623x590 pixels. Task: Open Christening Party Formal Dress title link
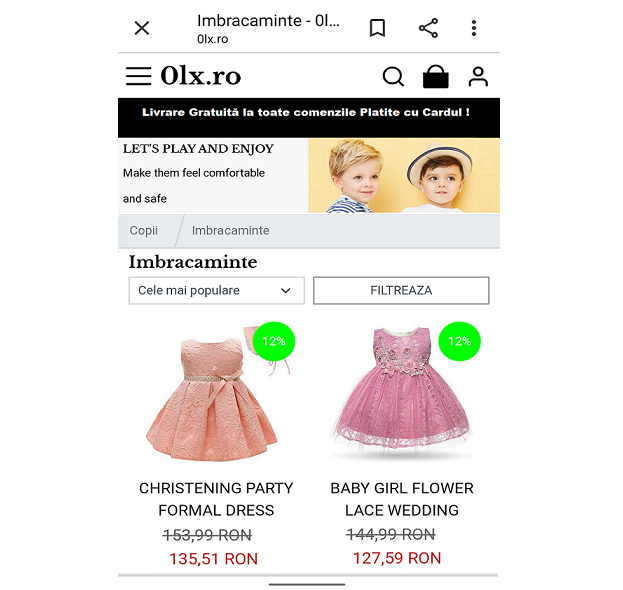coord(216,499)
